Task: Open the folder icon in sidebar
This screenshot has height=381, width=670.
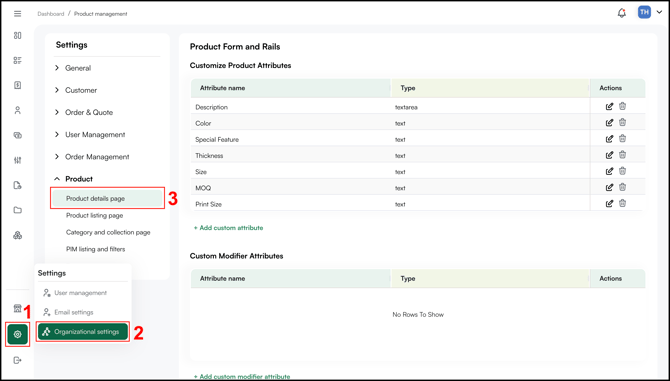Action: 18,210
